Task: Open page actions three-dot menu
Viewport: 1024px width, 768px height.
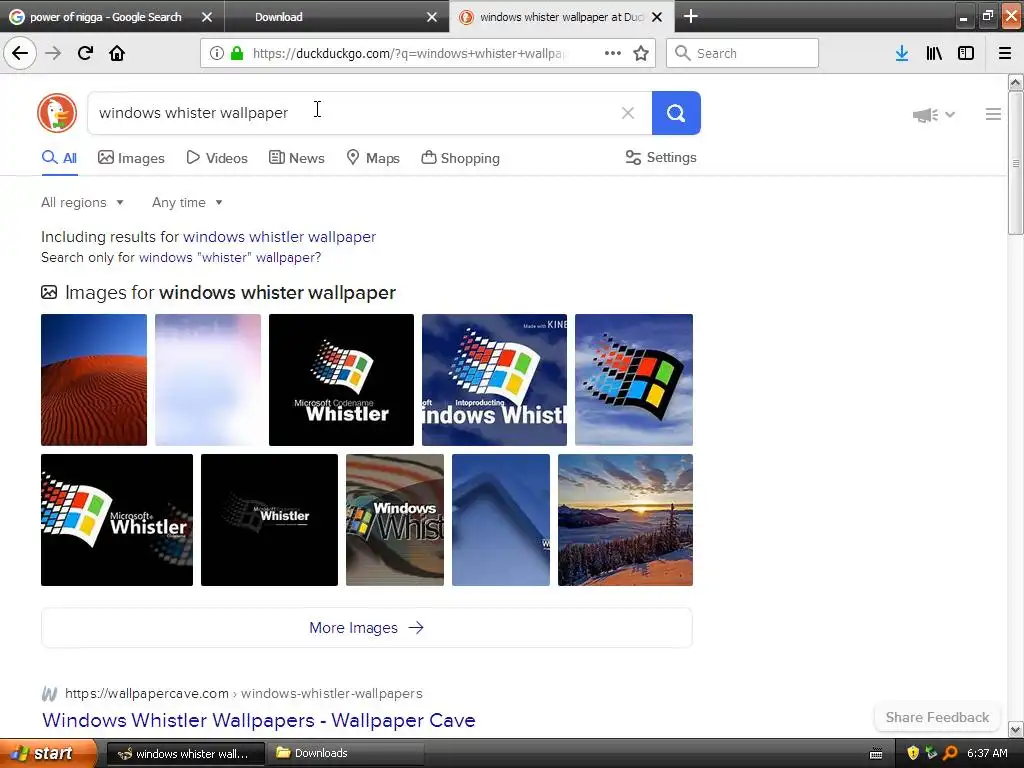Action: (x=613, y=53)
